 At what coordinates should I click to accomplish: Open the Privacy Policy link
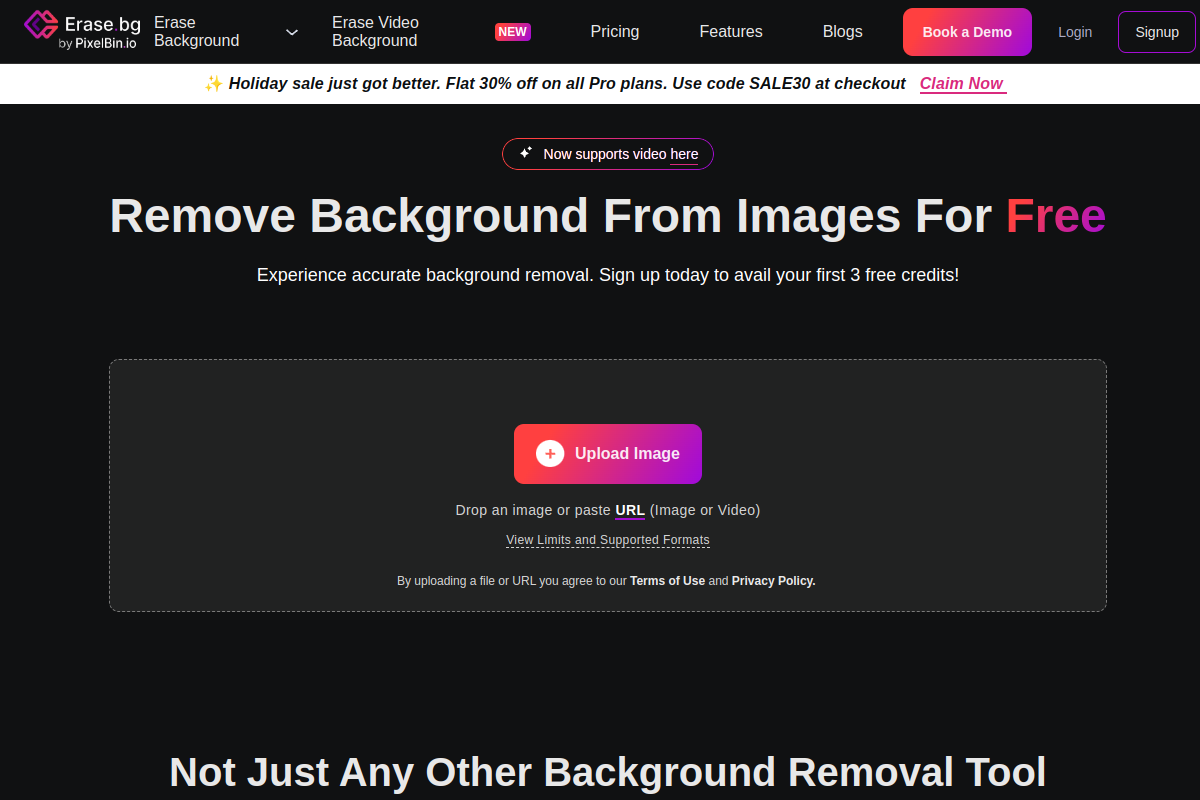click(x=773, y=581)
